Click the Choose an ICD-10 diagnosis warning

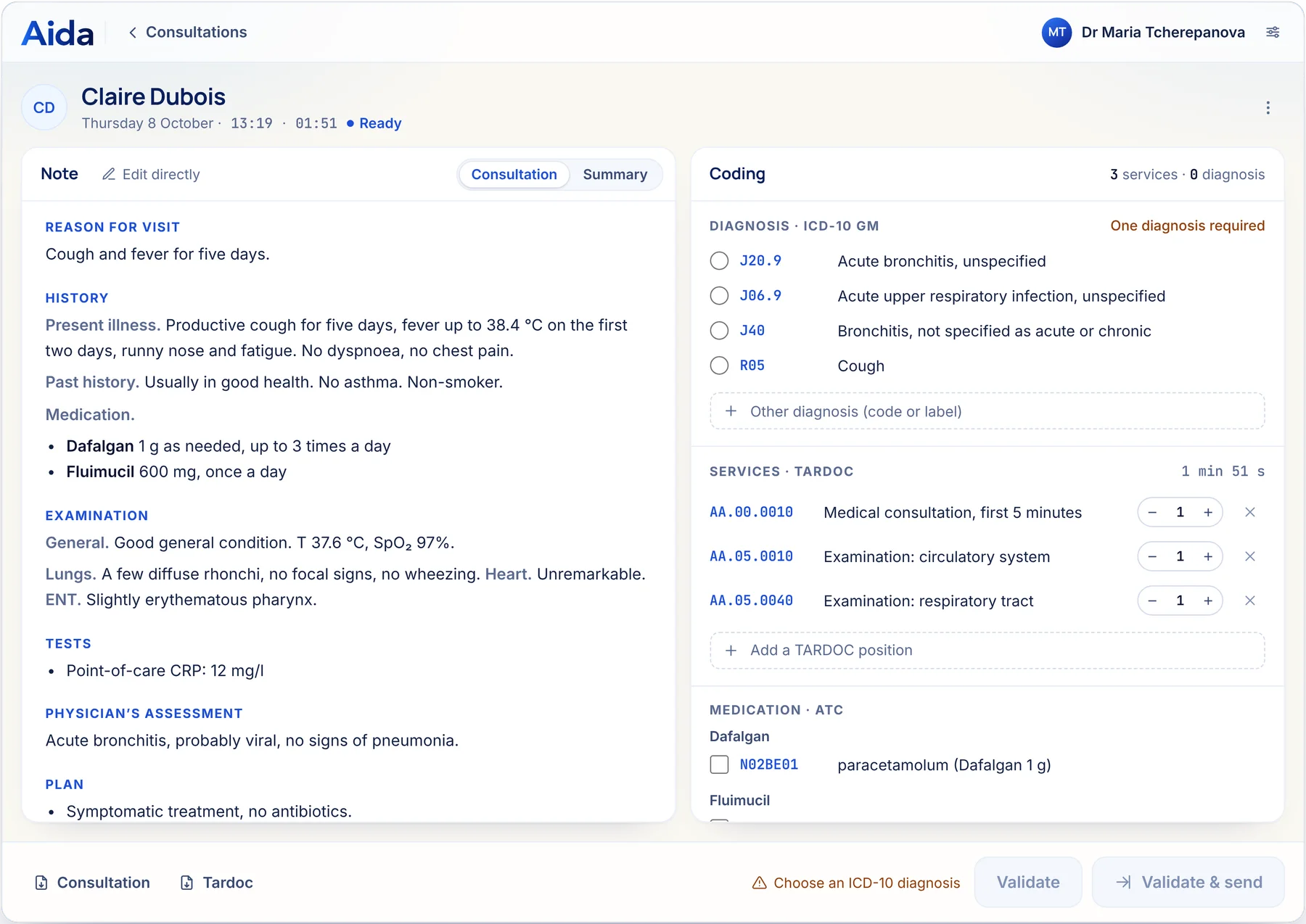coord(856,883)
